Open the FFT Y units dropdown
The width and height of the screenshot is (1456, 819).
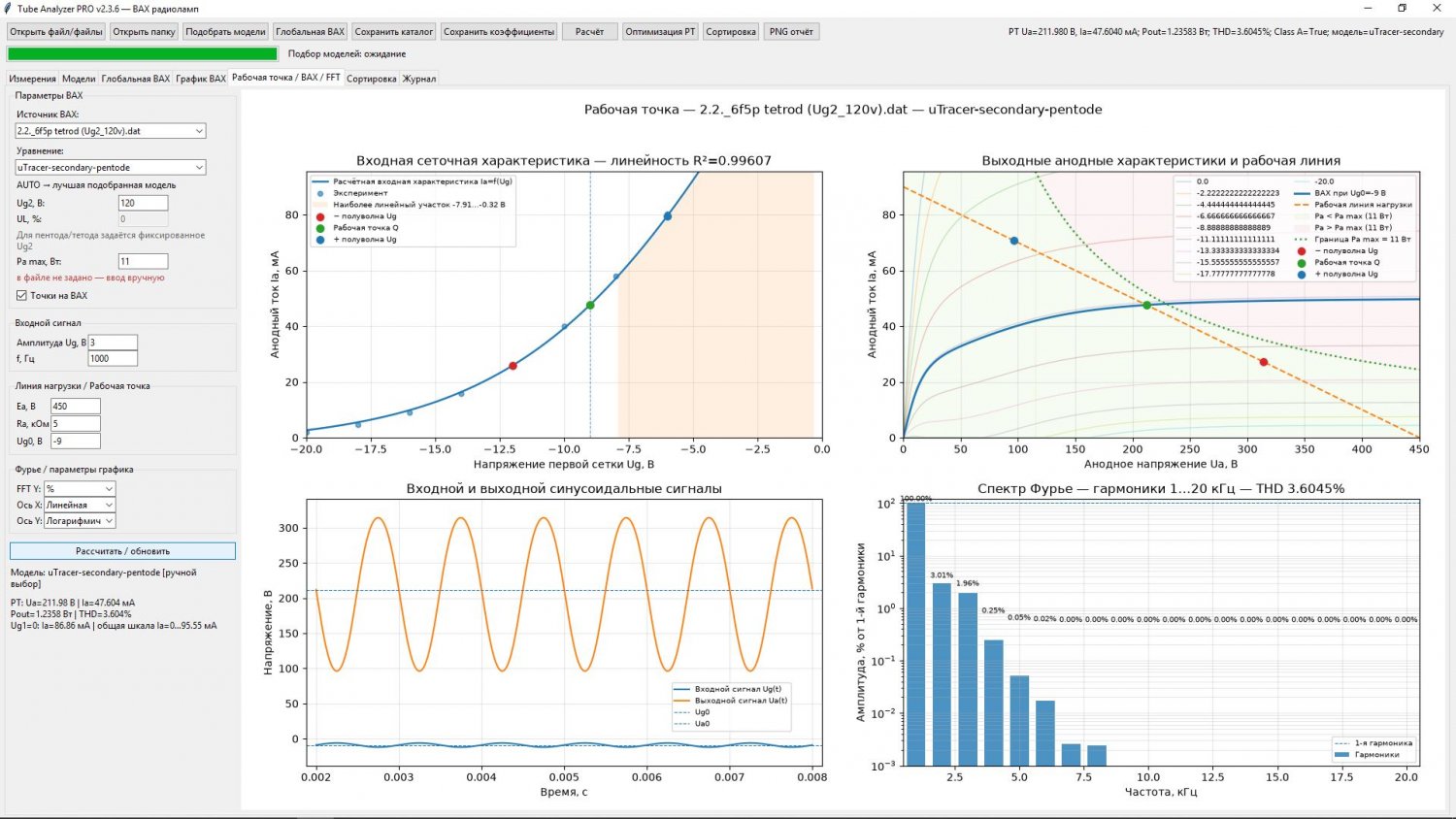point(80,489)
